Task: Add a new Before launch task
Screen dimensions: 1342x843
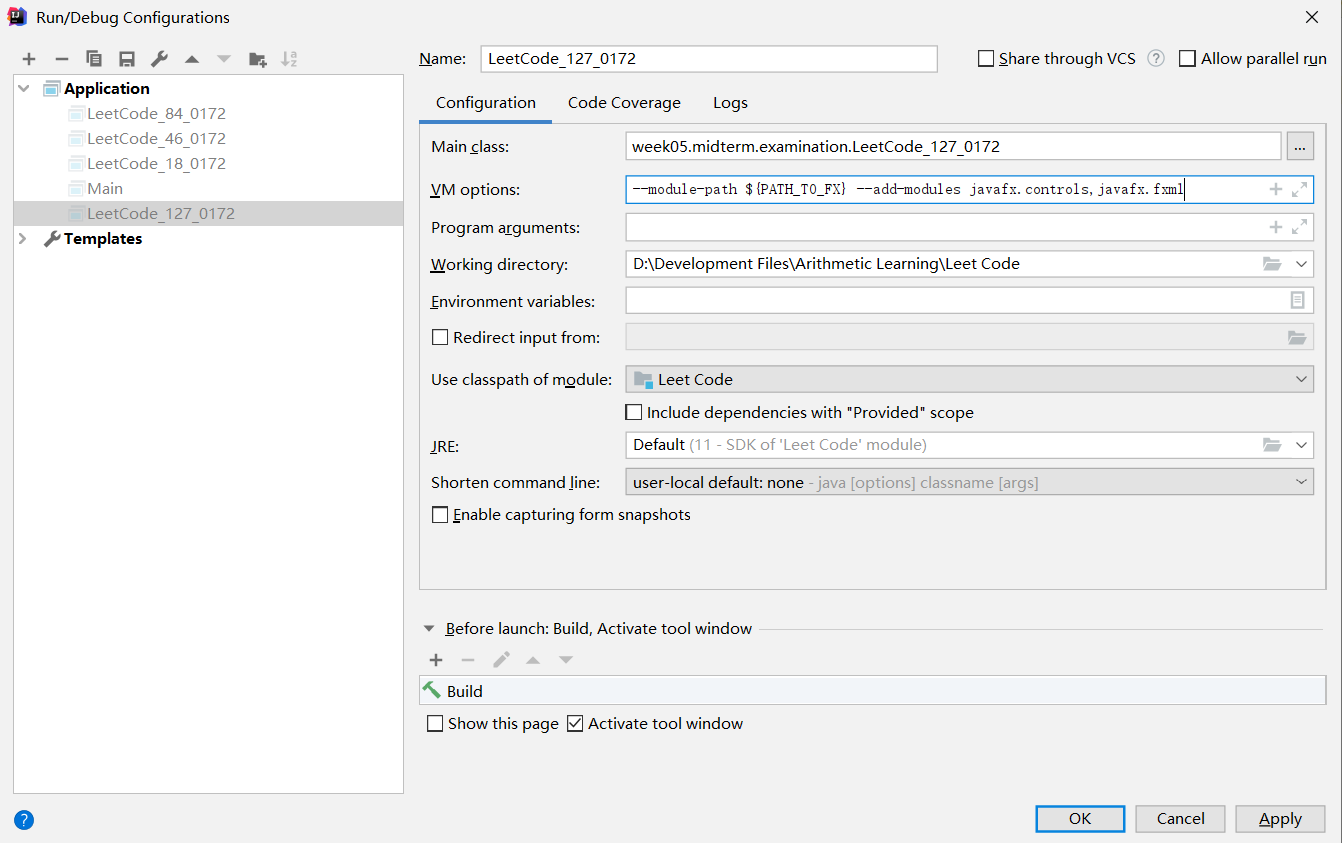Action: [436, 660]
